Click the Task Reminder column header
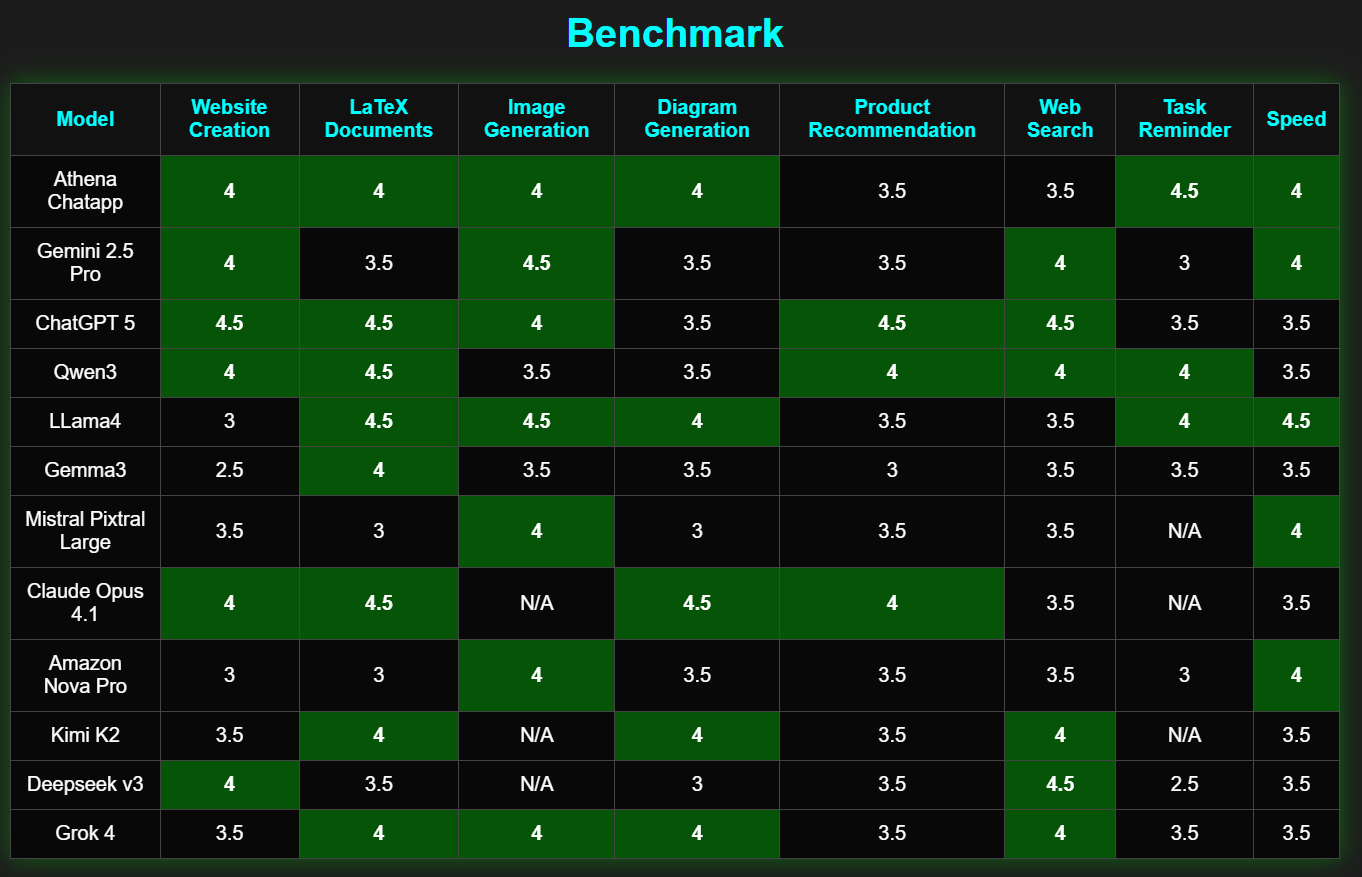Screen dimensions: 1362x877 (1184, 119)
